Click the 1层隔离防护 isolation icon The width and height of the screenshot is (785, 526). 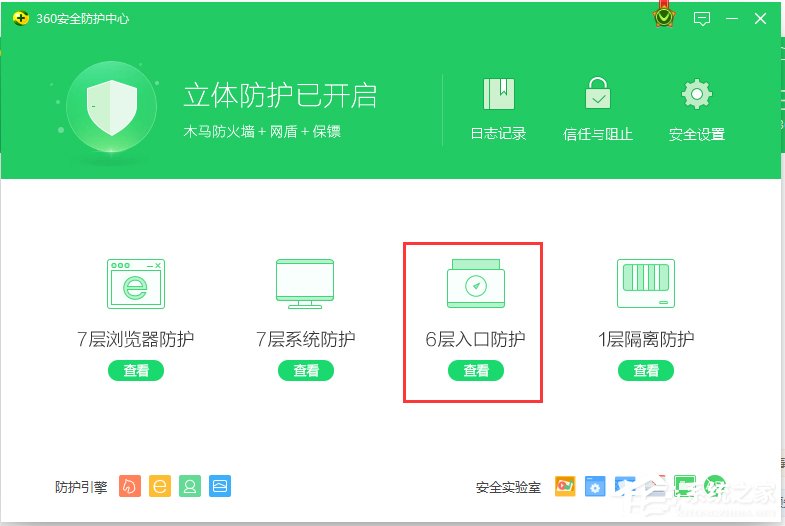(645, 284)
